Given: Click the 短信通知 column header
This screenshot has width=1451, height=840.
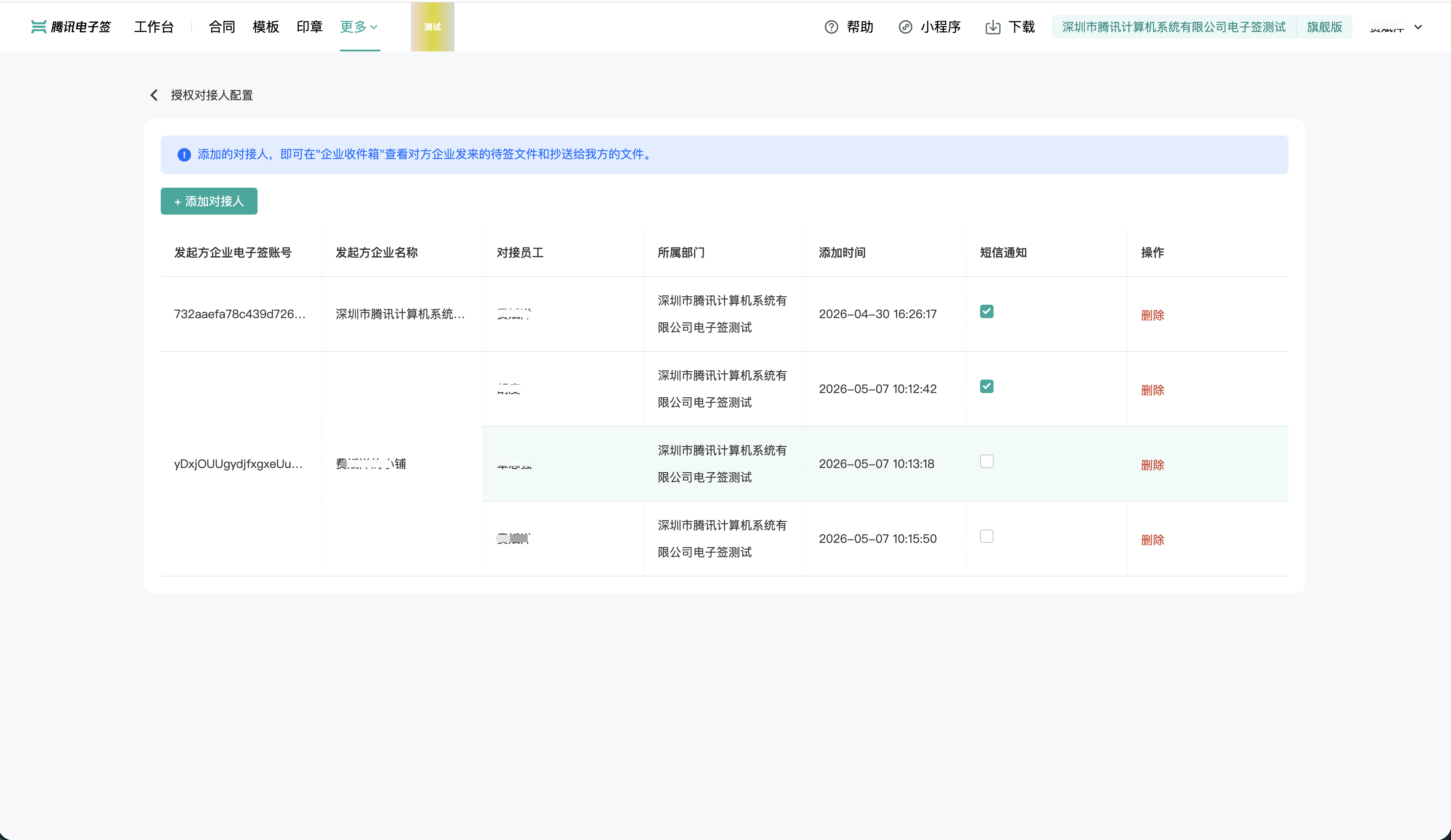Looking at the screenshot, I should pyautogui.click(x=1004, y=253).
